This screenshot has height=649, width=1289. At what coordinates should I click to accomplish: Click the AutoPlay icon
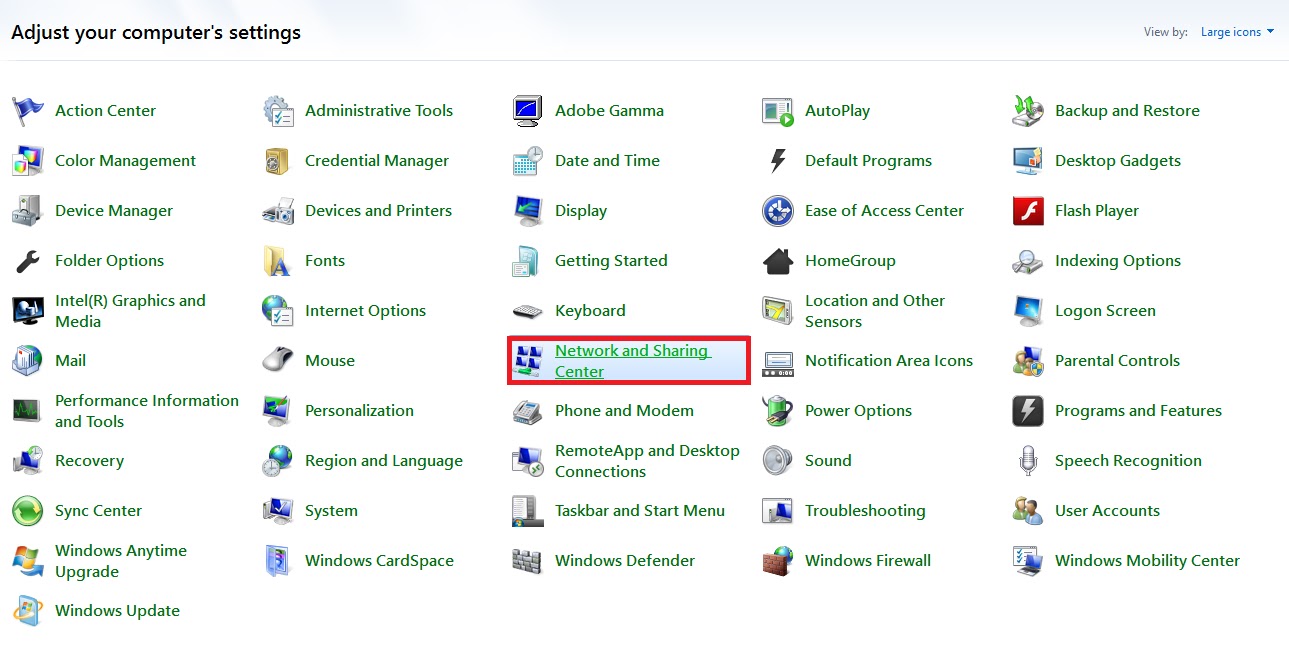pos(778,111)
